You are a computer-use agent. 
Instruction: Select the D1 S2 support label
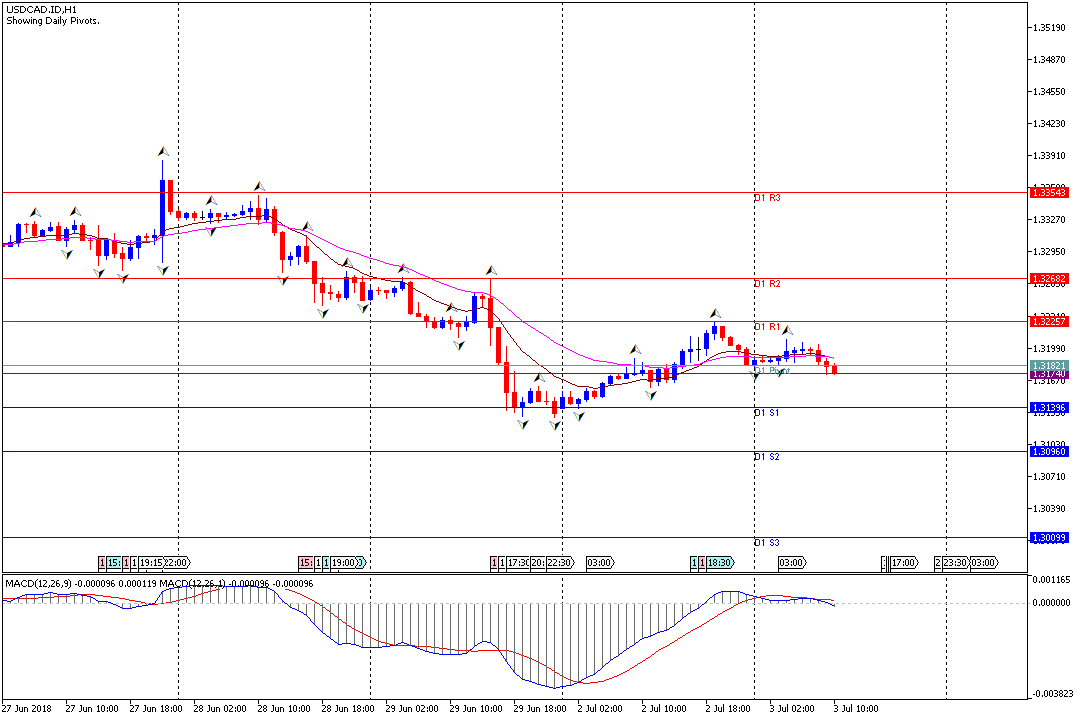point(767,457)
